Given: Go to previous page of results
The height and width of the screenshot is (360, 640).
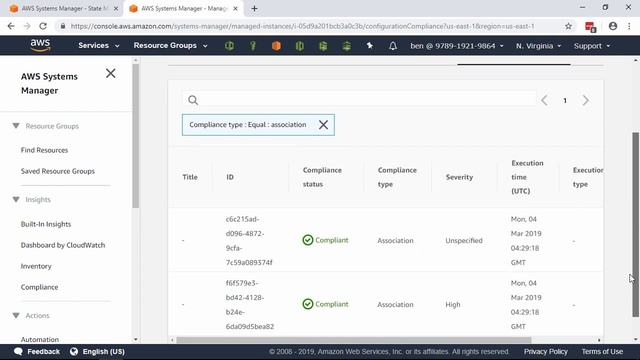Looking at the screenshot, I should point(544,100).
